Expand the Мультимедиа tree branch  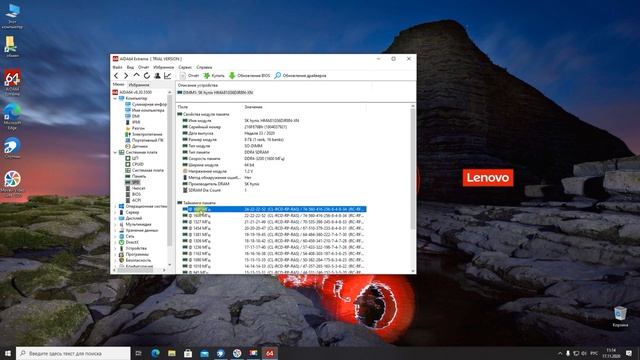coord(115,224)
